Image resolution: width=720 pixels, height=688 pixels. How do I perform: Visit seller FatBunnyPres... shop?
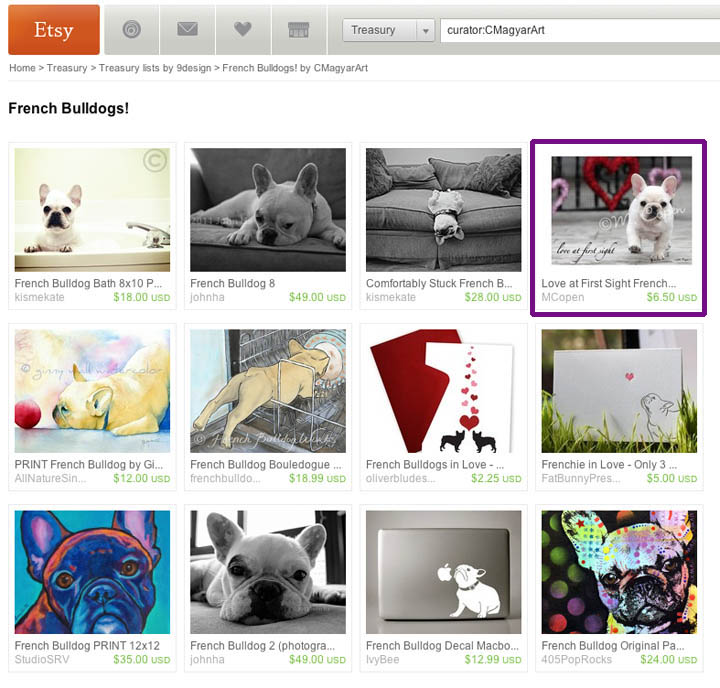coord(581,479)
